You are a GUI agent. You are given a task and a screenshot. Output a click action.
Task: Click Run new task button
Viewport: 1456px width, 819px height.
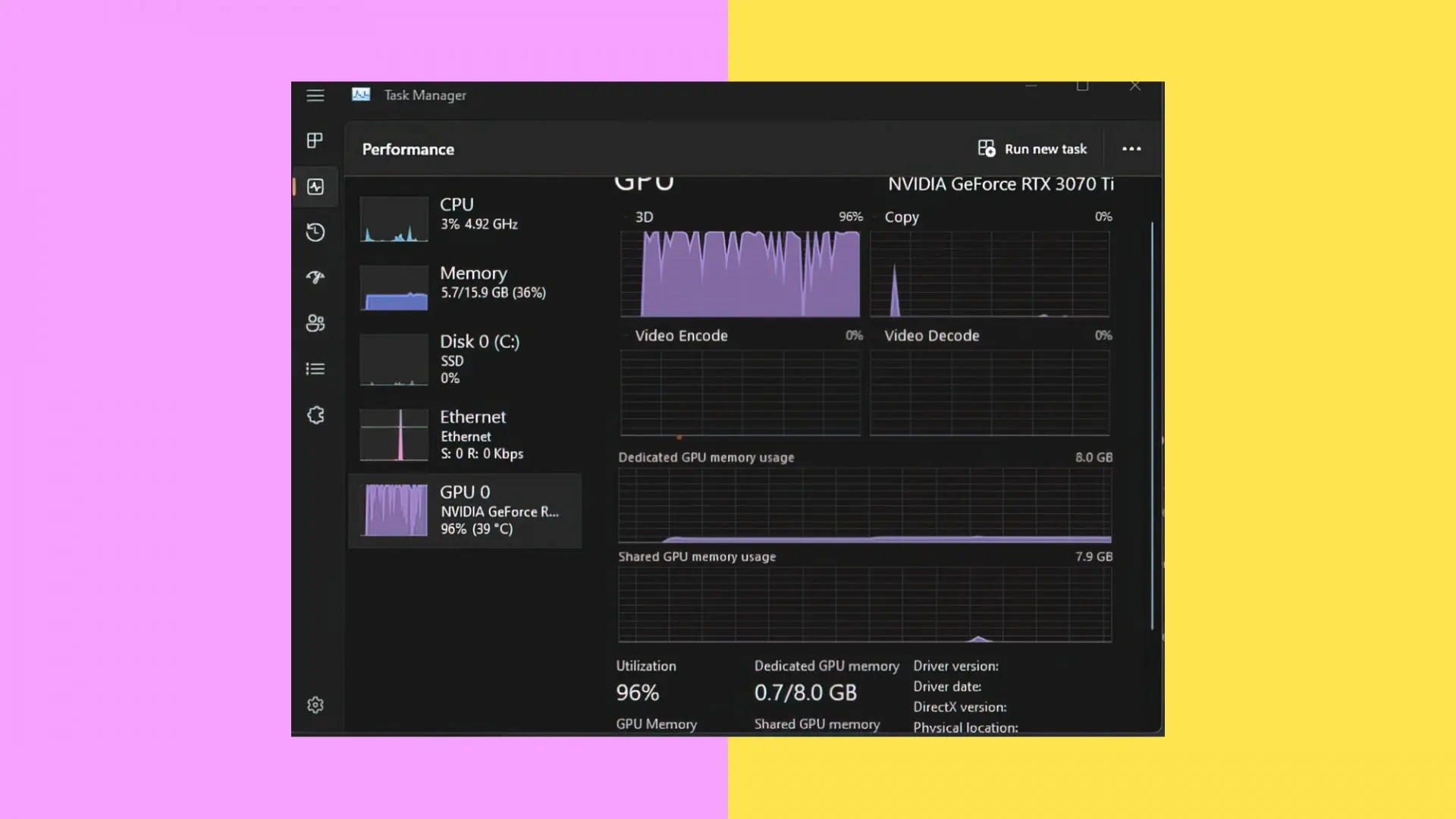point(1032,149)
